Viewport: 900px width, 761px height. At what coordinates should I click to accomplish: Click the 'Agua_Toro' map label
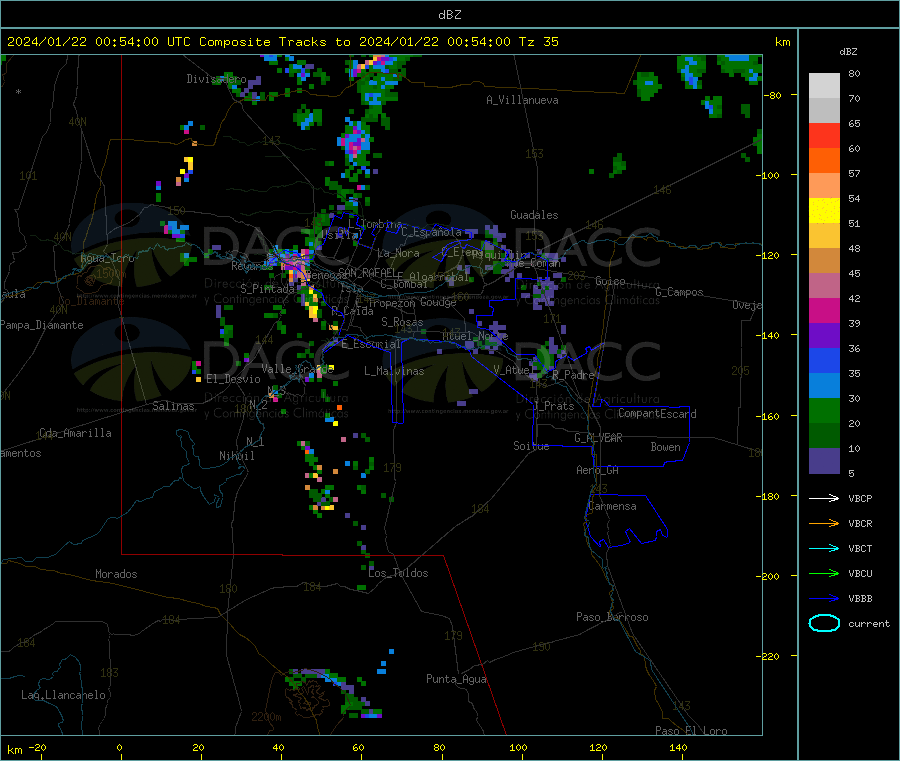coord(107,258)
